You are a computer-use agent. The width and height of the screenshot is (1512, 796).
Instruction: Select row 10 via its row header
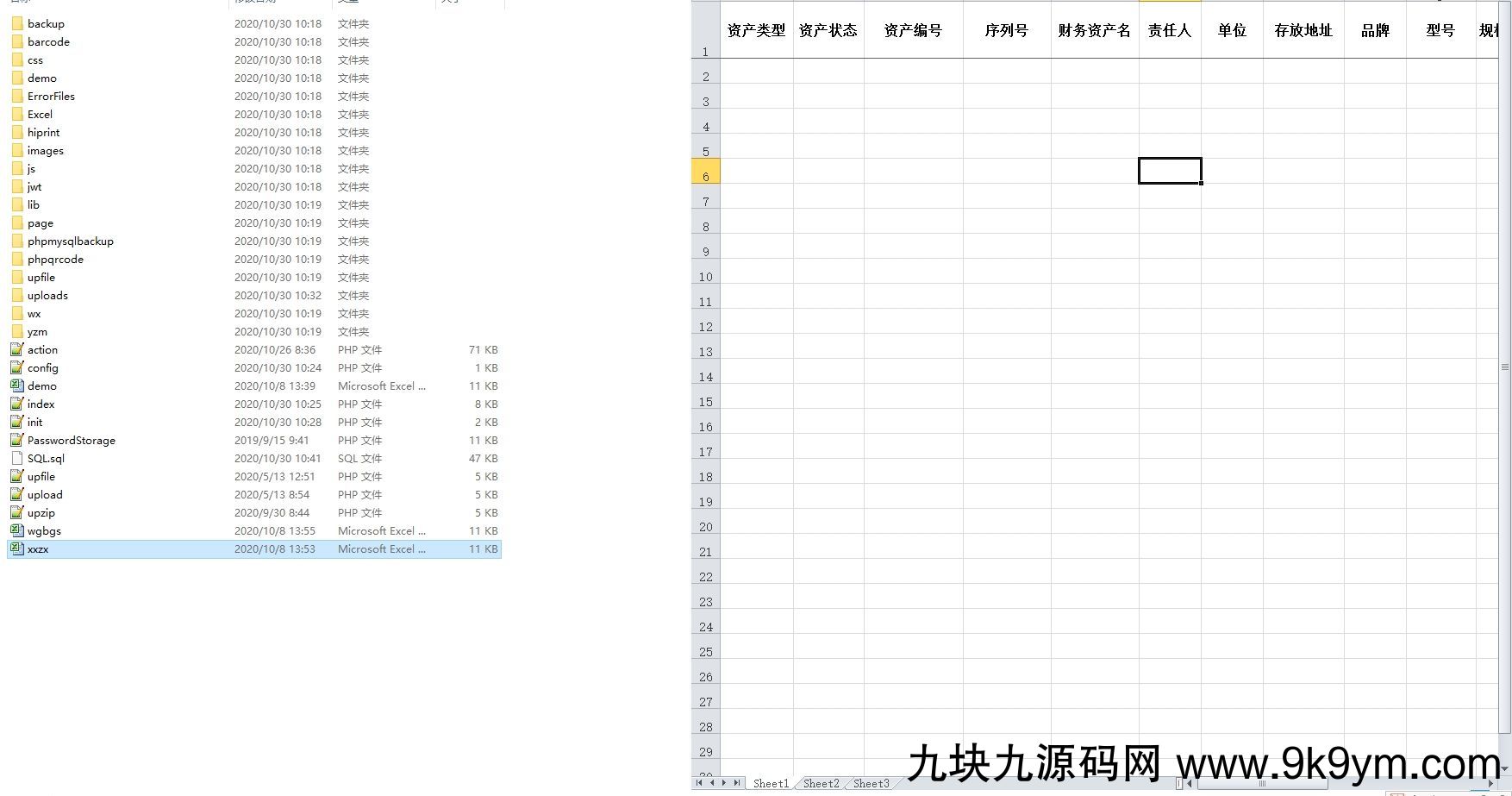pyautogui.click(x=705, y=277)
